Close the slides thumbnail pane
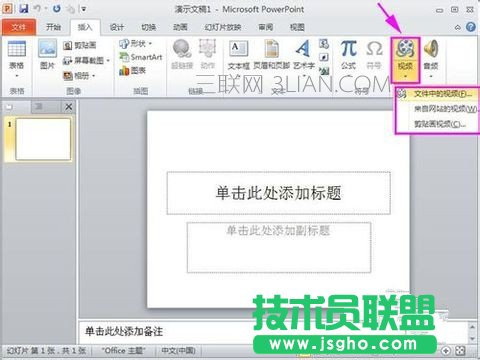This screenshot has width=480, height=360. pos(69,107)
